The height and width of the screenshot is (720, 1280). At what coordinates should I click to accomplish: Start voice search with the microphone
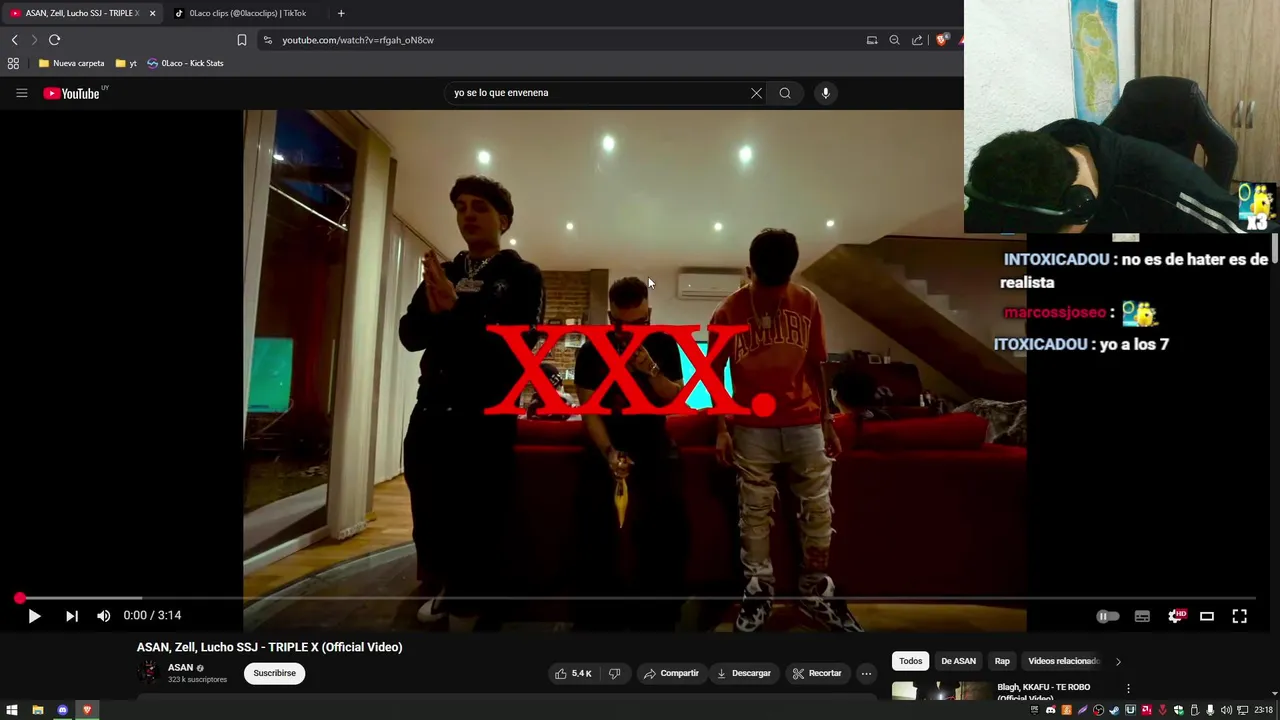pyautogui.click(x=825, y=93)
